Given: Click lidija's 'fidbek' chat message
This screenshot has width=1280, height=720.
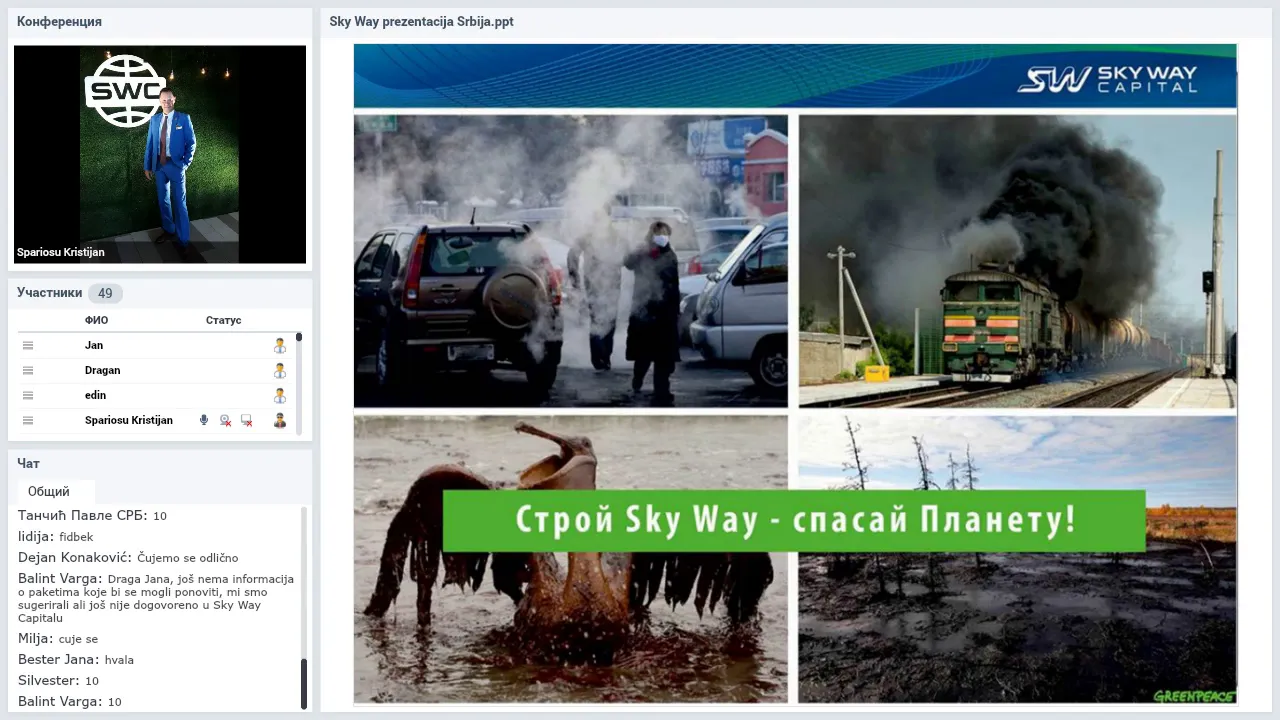Looking at the screenshot, I should tap(55, 537).
